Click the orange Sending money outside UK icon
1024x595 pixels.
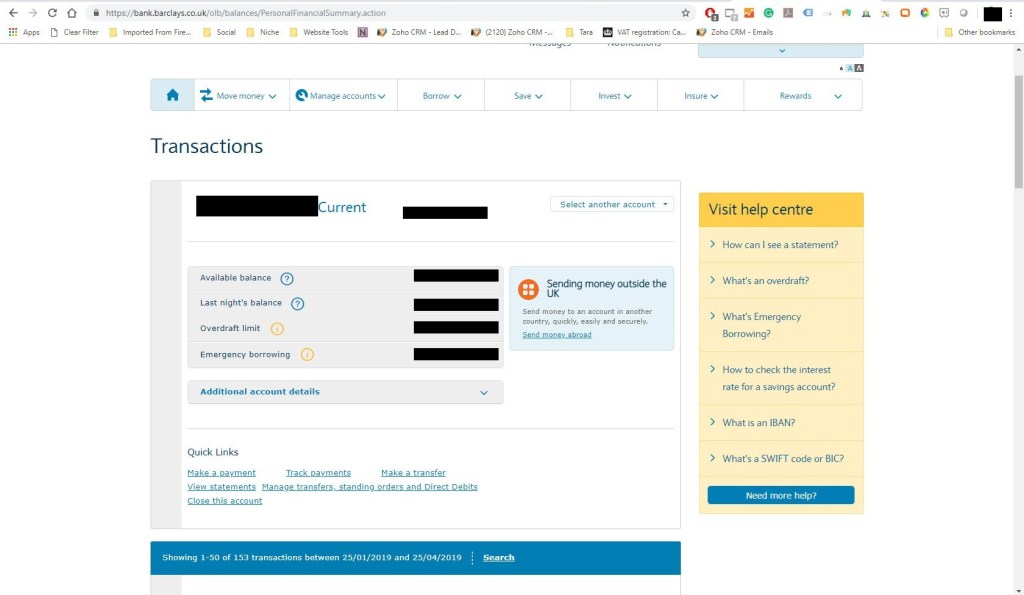point(528,289)
